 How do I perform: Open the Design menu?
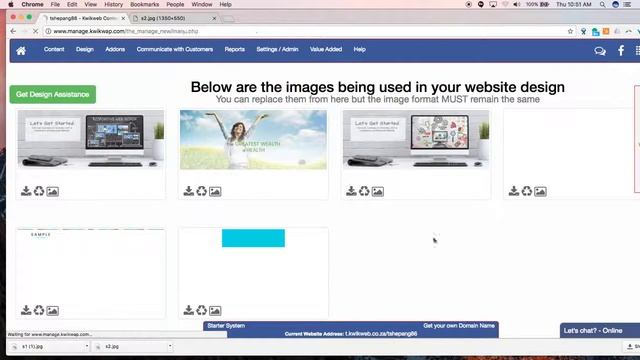(x=84, y=49)
